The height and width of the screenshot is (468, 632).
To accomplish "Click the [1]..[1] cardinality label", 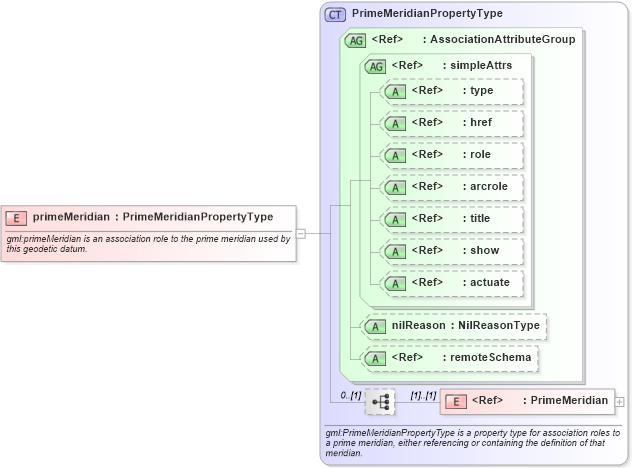I will (x=423, y=395).
